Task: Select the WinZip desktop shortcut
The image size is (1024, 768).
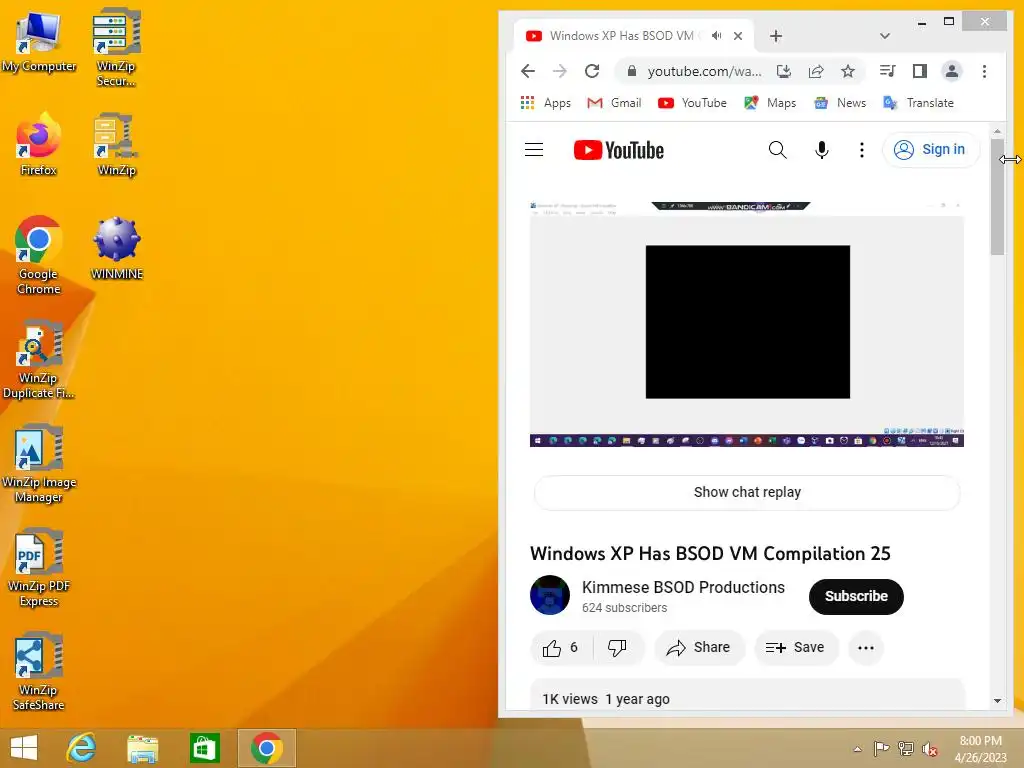Action: pos(116,145)
